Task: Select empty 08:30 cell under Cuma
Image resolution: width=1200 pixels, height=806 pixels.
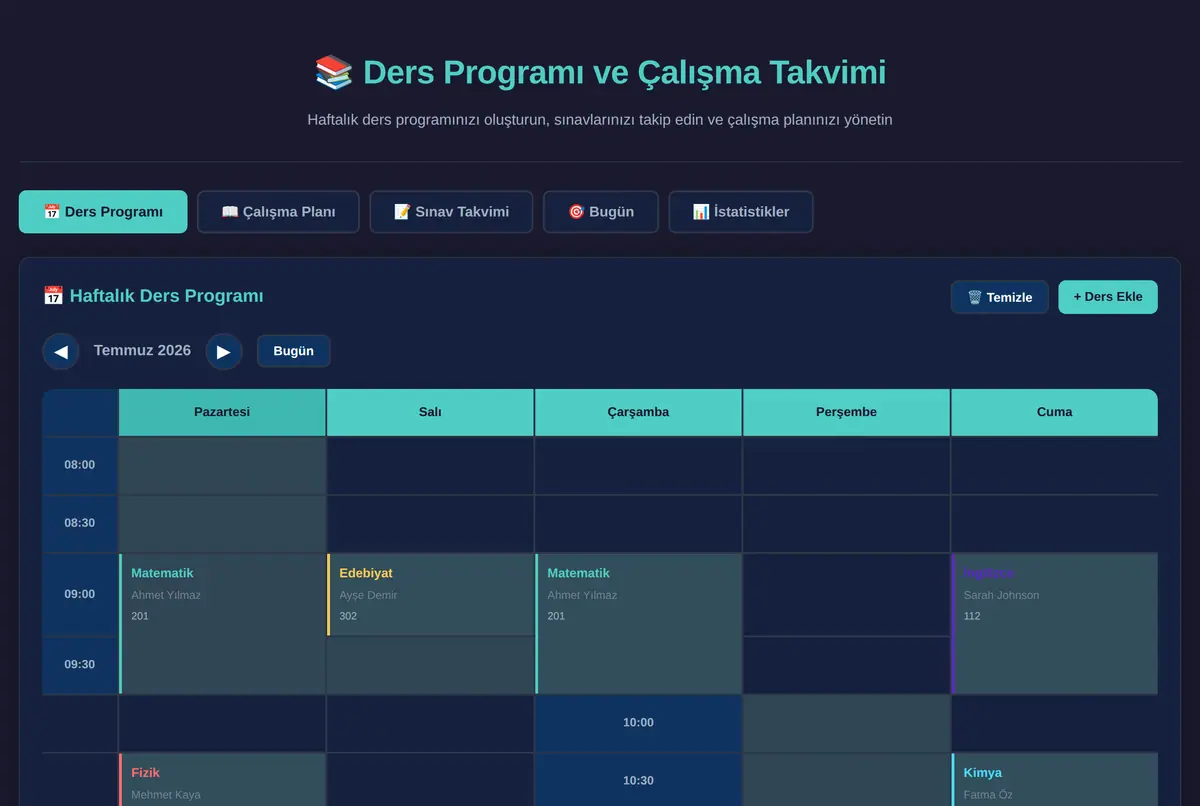Action: pos(1054,523)
